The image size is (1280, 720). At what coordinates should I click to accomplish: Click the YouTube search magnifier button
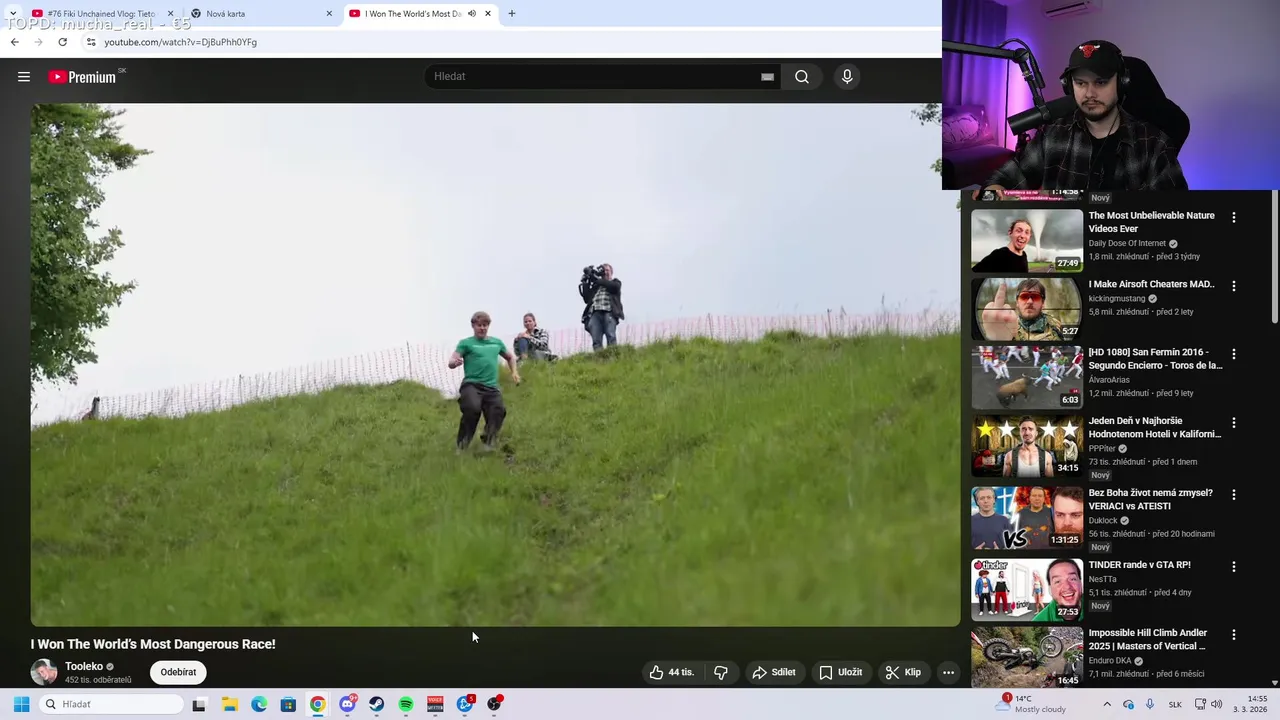[802, 77]
